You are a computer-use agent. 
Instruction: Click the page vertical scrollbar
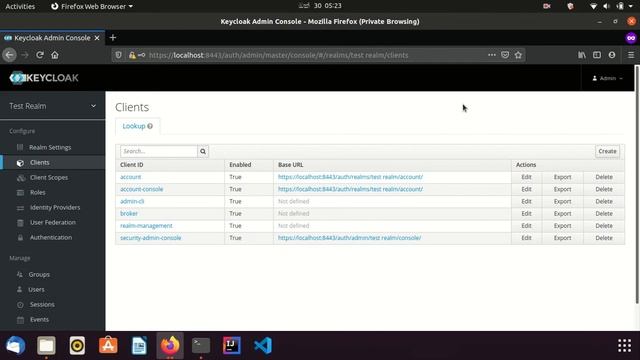(637, 184)
